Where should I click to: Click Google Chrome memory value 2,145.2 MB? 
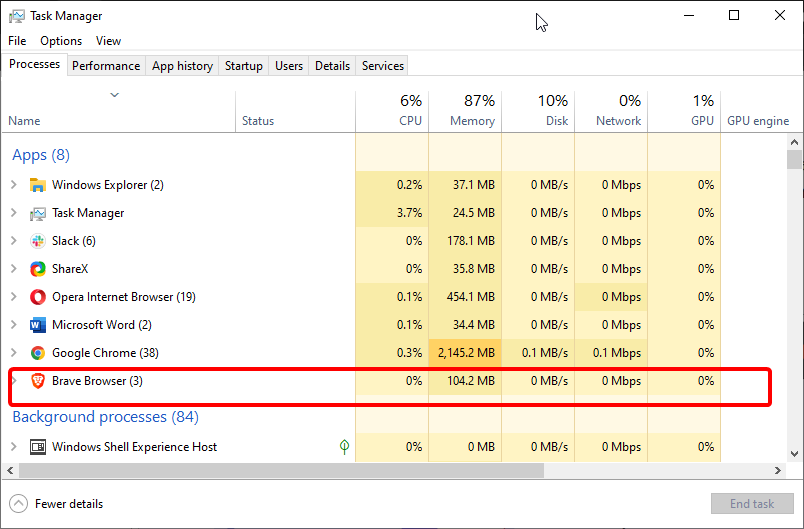pos(466,353)
